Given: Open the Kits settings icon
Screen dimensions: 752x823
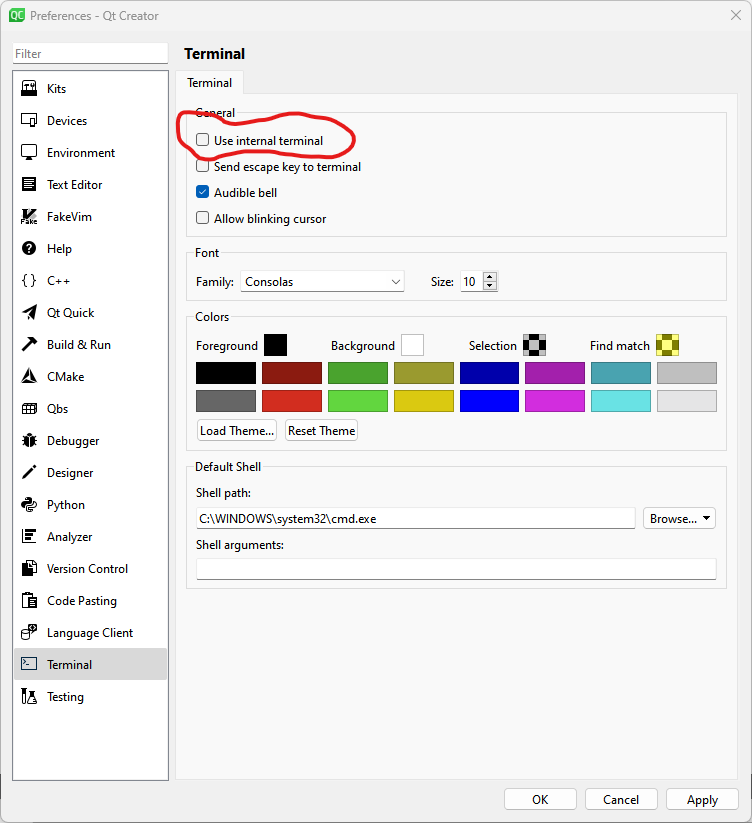Looking at the screenshot, I should point(29,88).
